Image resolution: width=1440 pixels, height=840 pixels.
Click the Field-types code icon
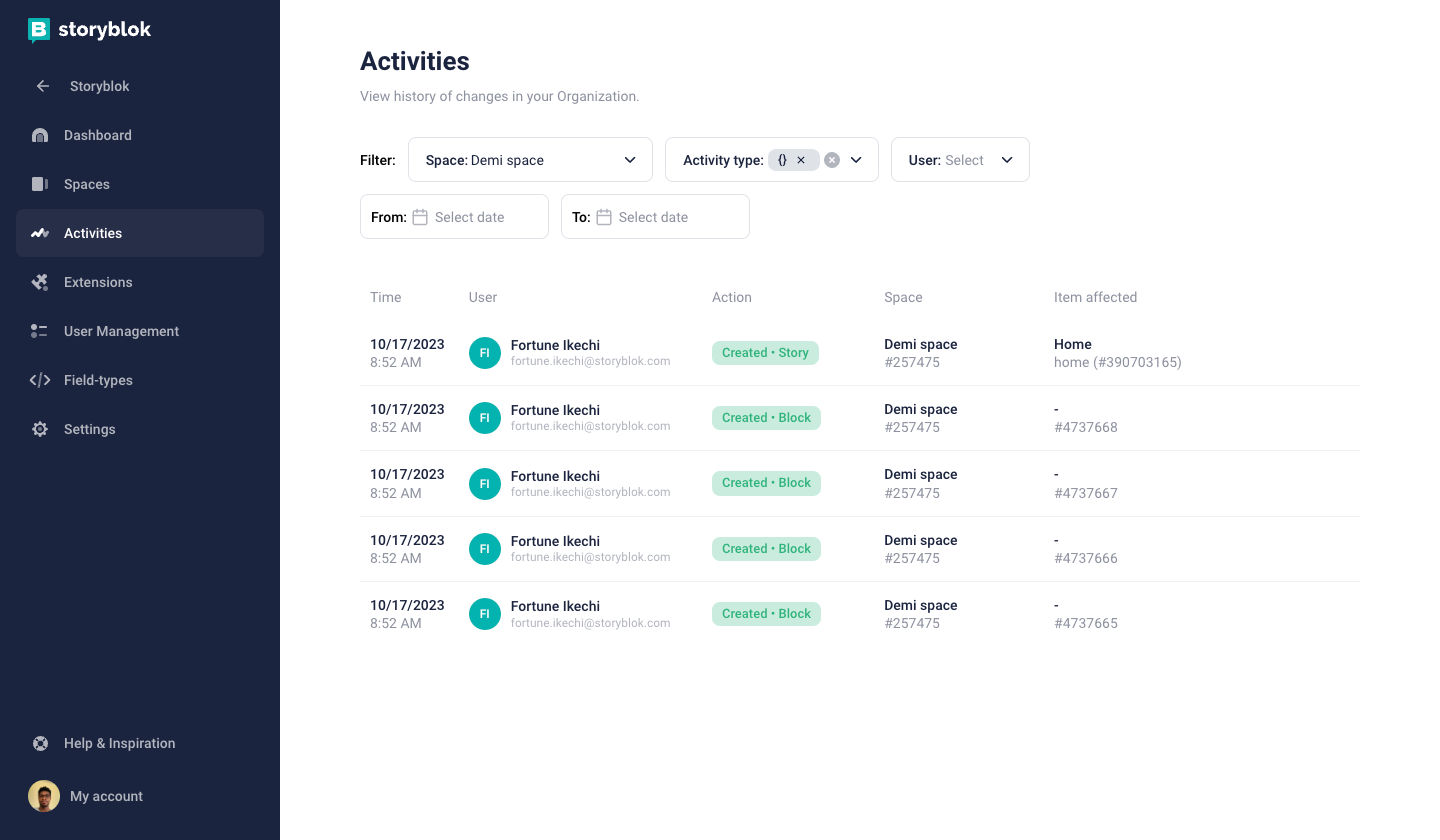pyautogui.click(x=40, y=380)
